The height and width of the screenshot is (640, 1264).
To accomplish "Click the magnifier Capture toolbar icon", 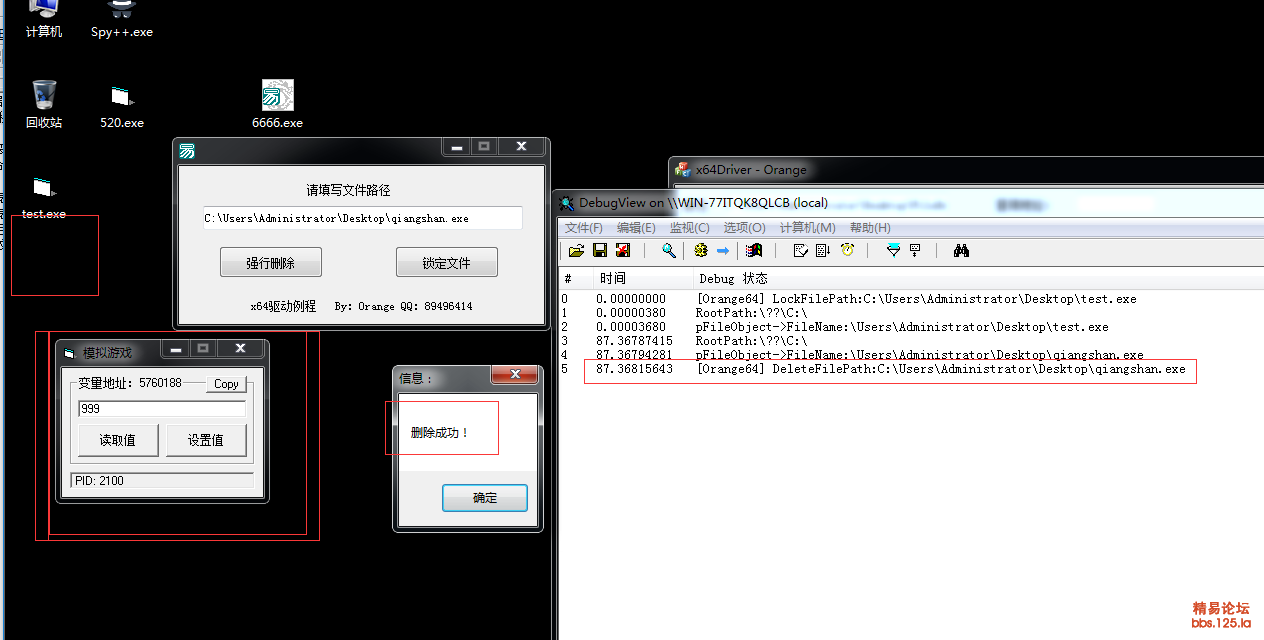I will coord(669,250).
